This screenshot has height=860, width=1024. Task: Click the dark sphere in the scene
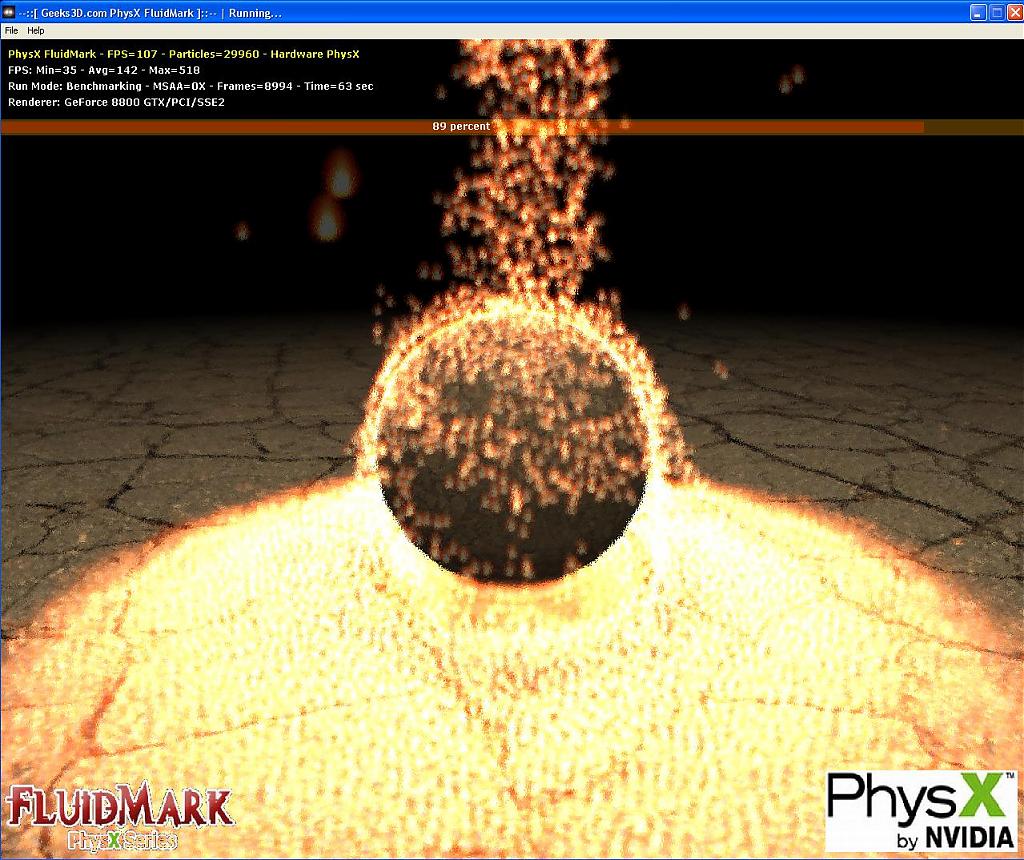pyautogui.click(x=513, y=447)
